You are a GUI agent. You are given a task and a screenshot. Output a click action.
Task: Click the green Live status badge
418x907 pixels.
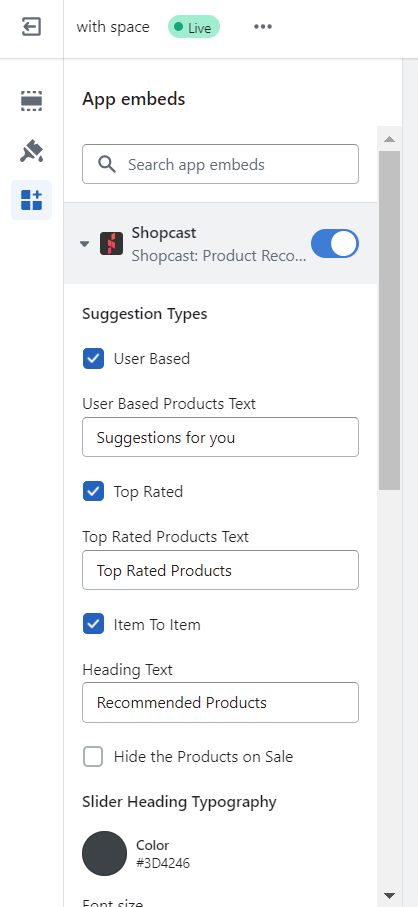coord(194,27)
